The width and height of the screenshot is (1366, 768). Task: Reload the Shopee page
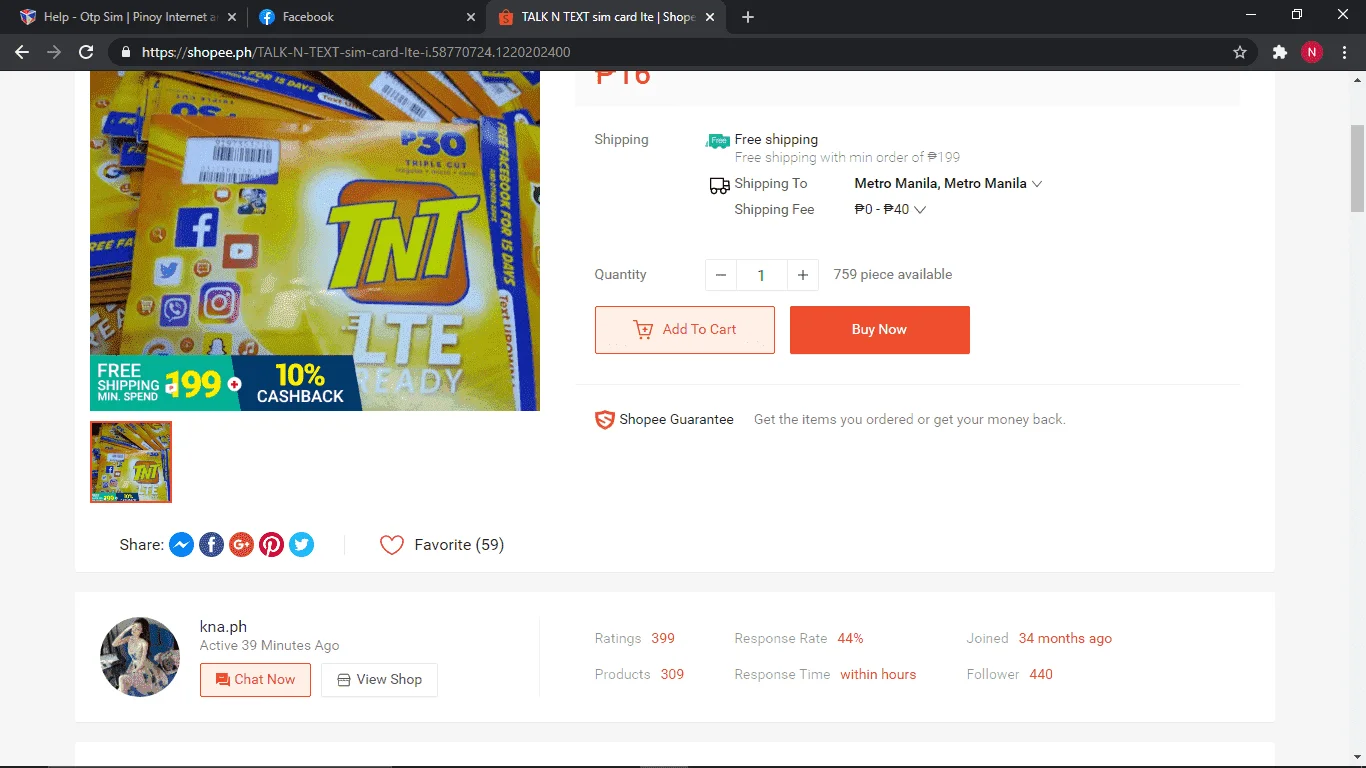[x=86, y=52]
